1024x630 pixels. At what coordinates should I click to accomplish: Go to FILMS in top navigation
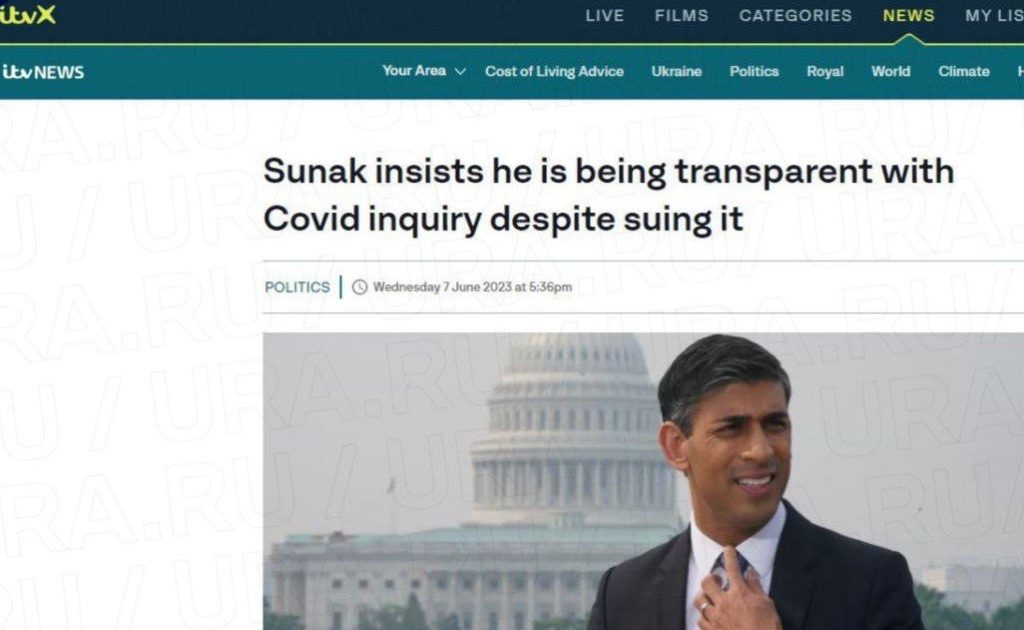click(682, 16)
